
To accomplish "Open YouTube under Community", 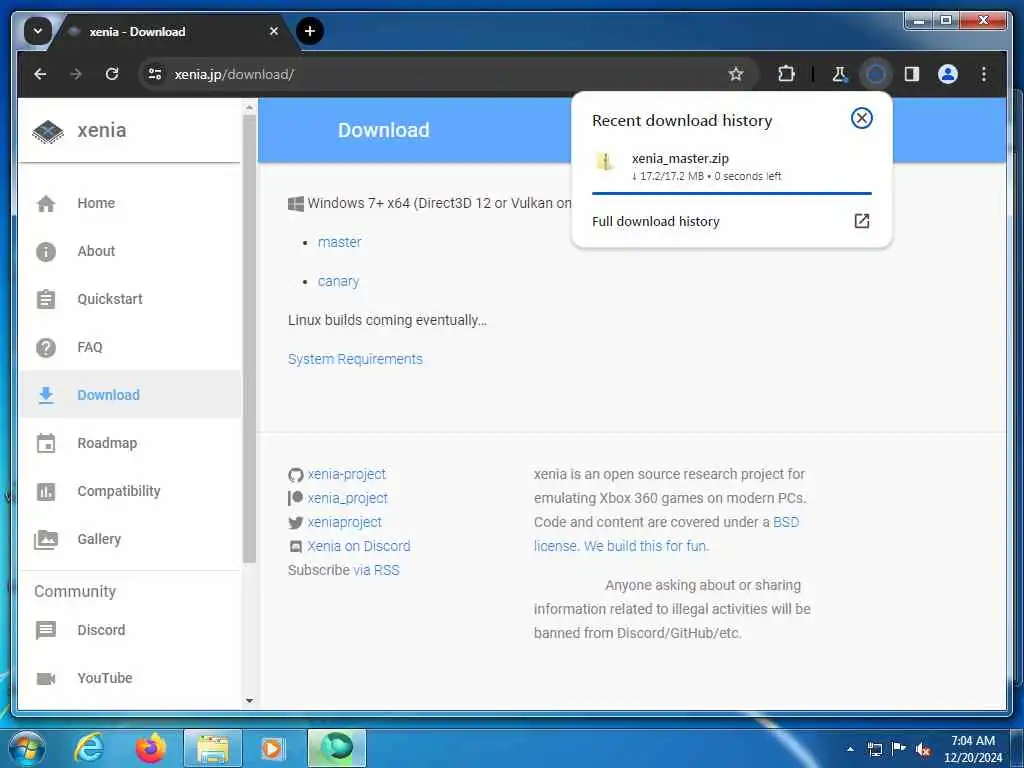I will (x=130, y=678).
